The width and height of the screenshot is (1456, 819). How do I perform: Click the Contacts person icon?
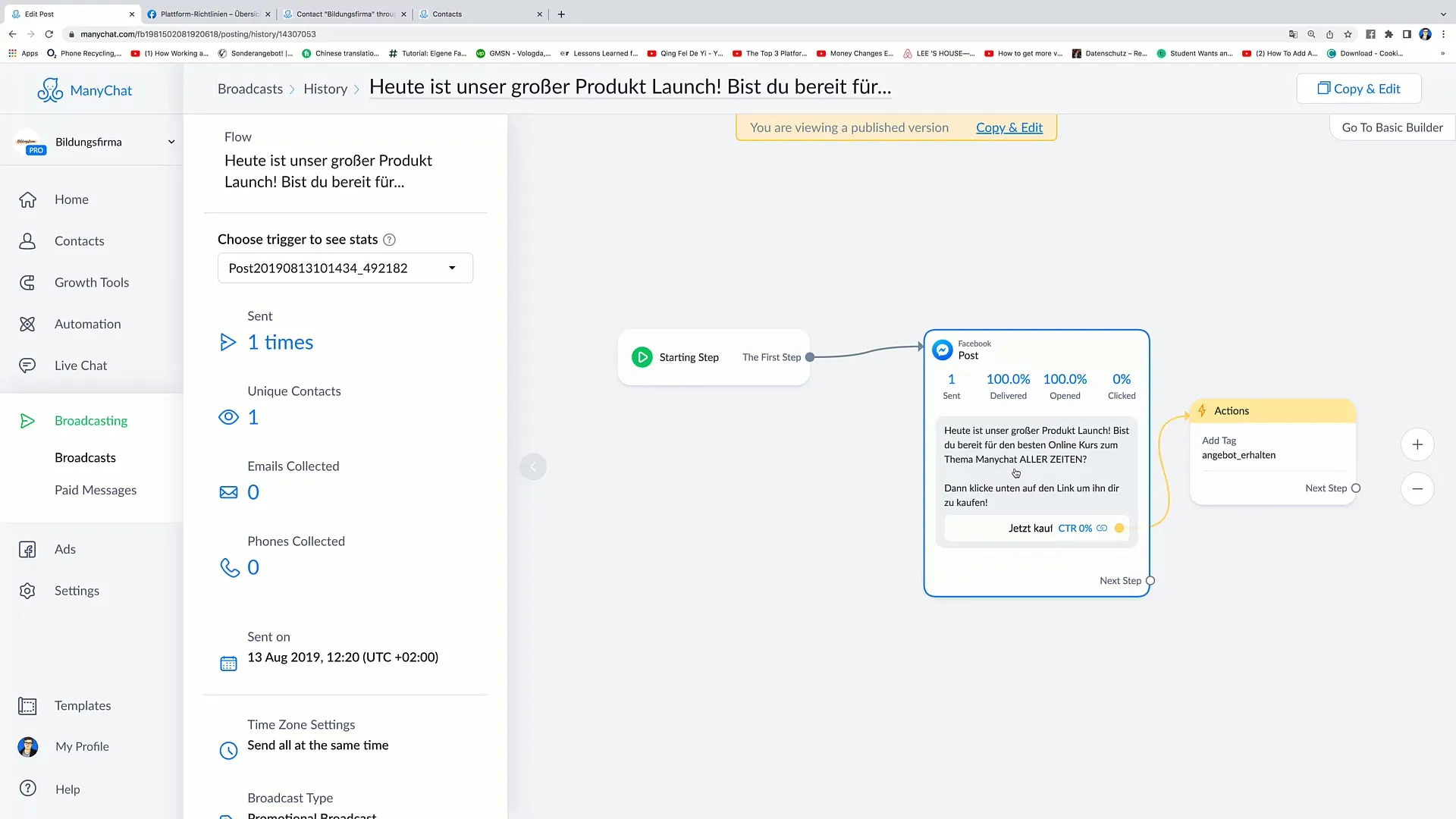pos(27,241)
